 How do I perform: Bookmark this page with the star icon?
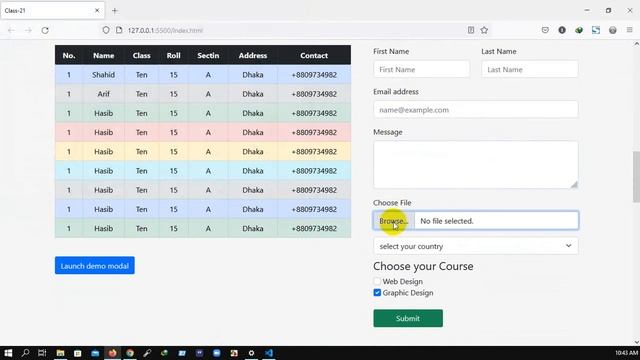(x=484, y=30)
